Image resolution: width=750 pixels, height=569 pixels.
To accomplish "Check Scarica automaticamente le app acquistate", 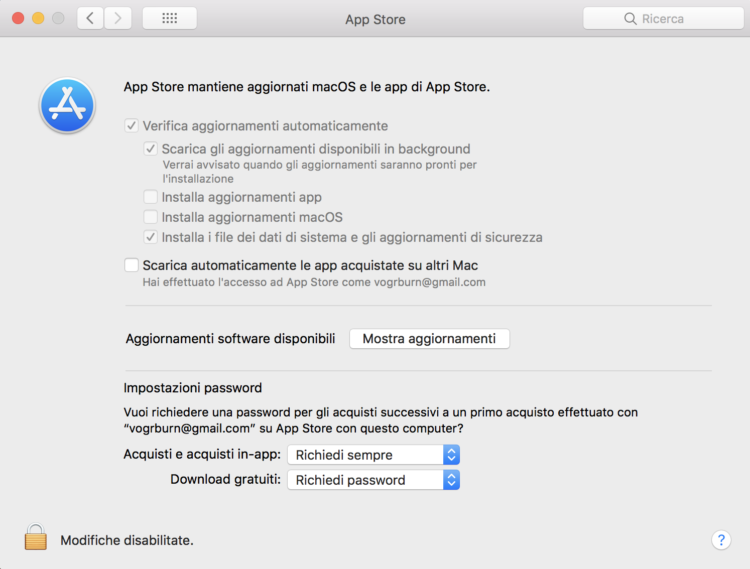I will point(131,265).
